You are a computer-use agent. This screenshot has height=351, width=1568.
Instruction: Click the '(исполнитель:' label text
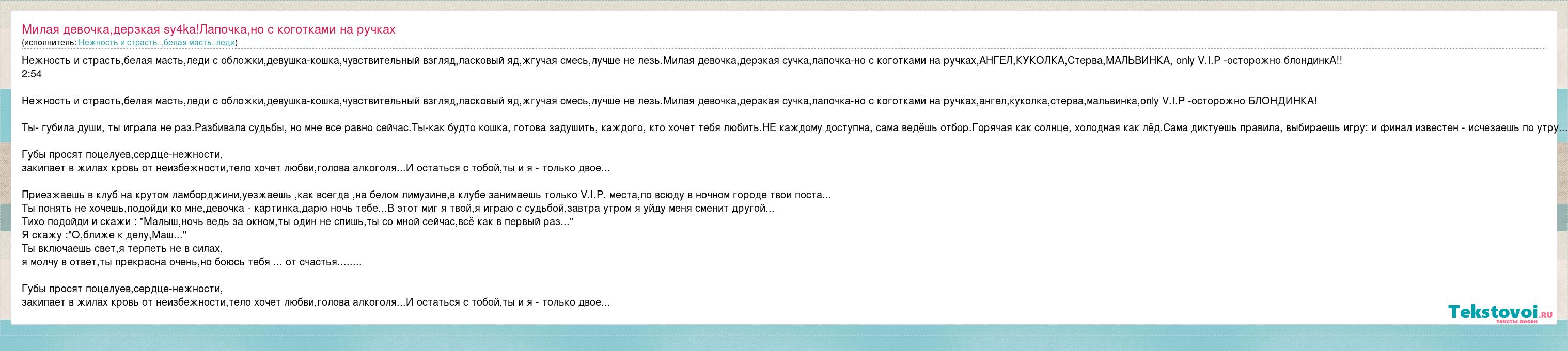click(49, 42)
